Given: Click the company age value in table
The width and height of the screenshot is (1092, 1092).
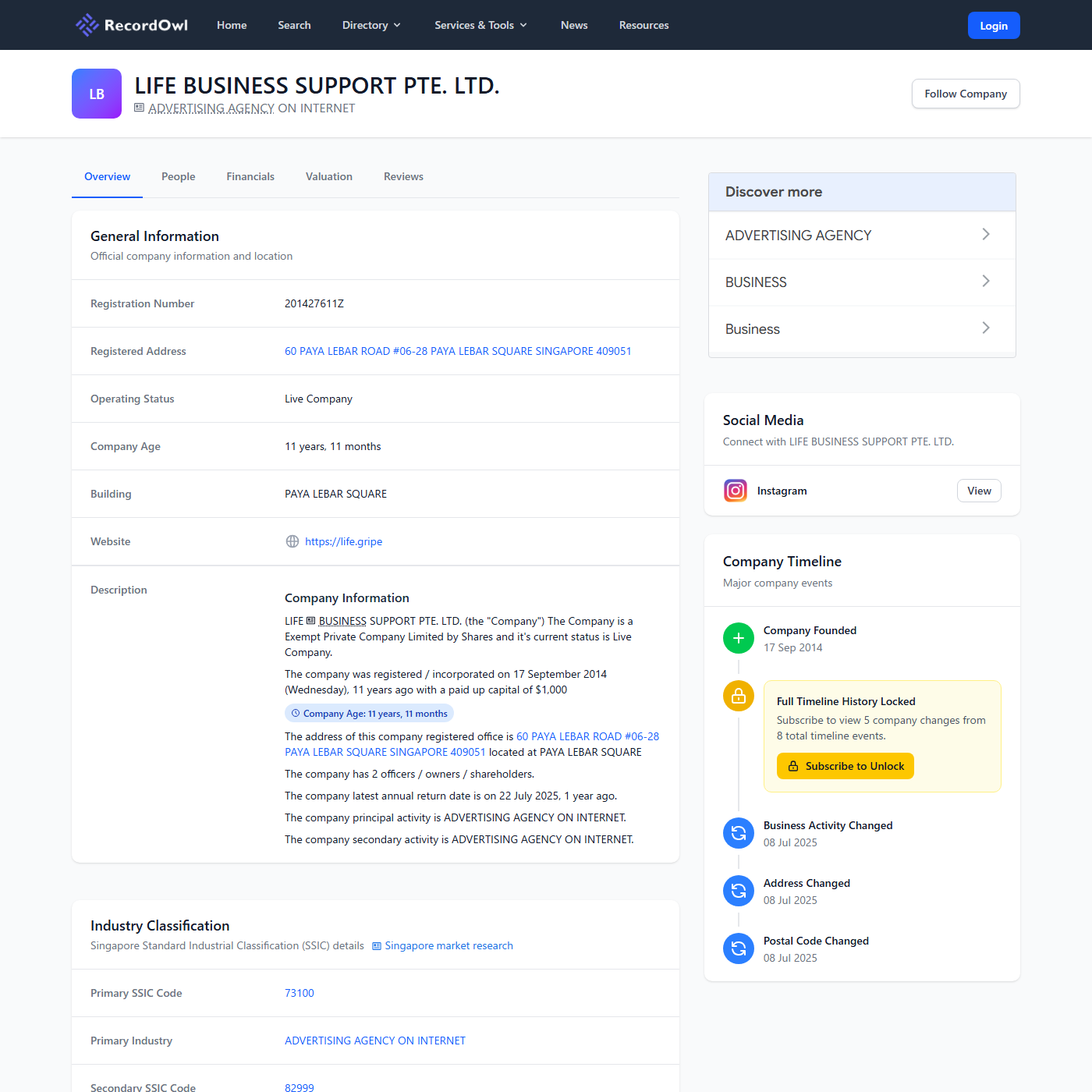Looking at the screenshot, I should (x=333, y=446).
